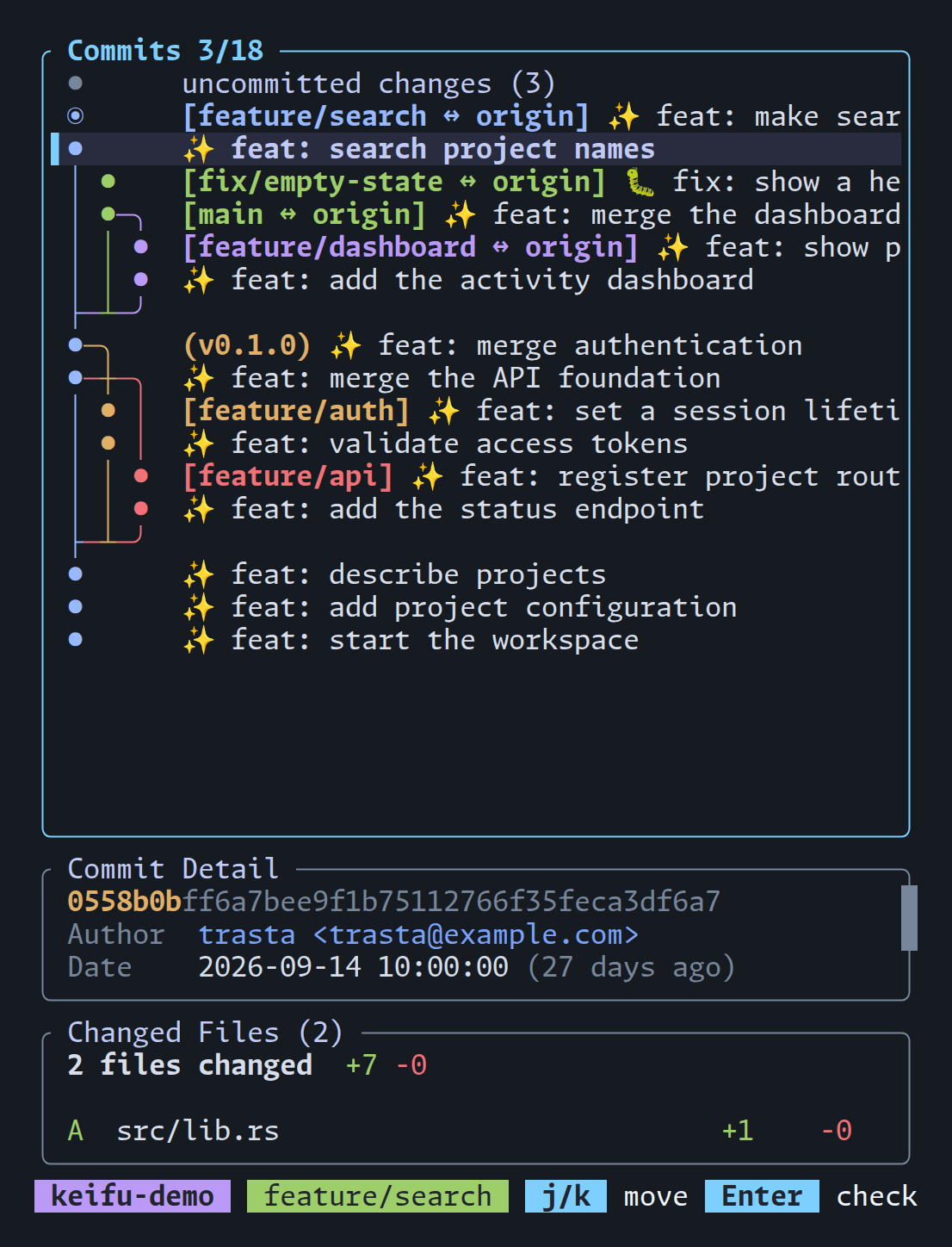Image resolution: width=952 pixels, height=1247 pixels.
Task: Click the Changed Files (2) panel title
Action: (x=206, y=1033)
